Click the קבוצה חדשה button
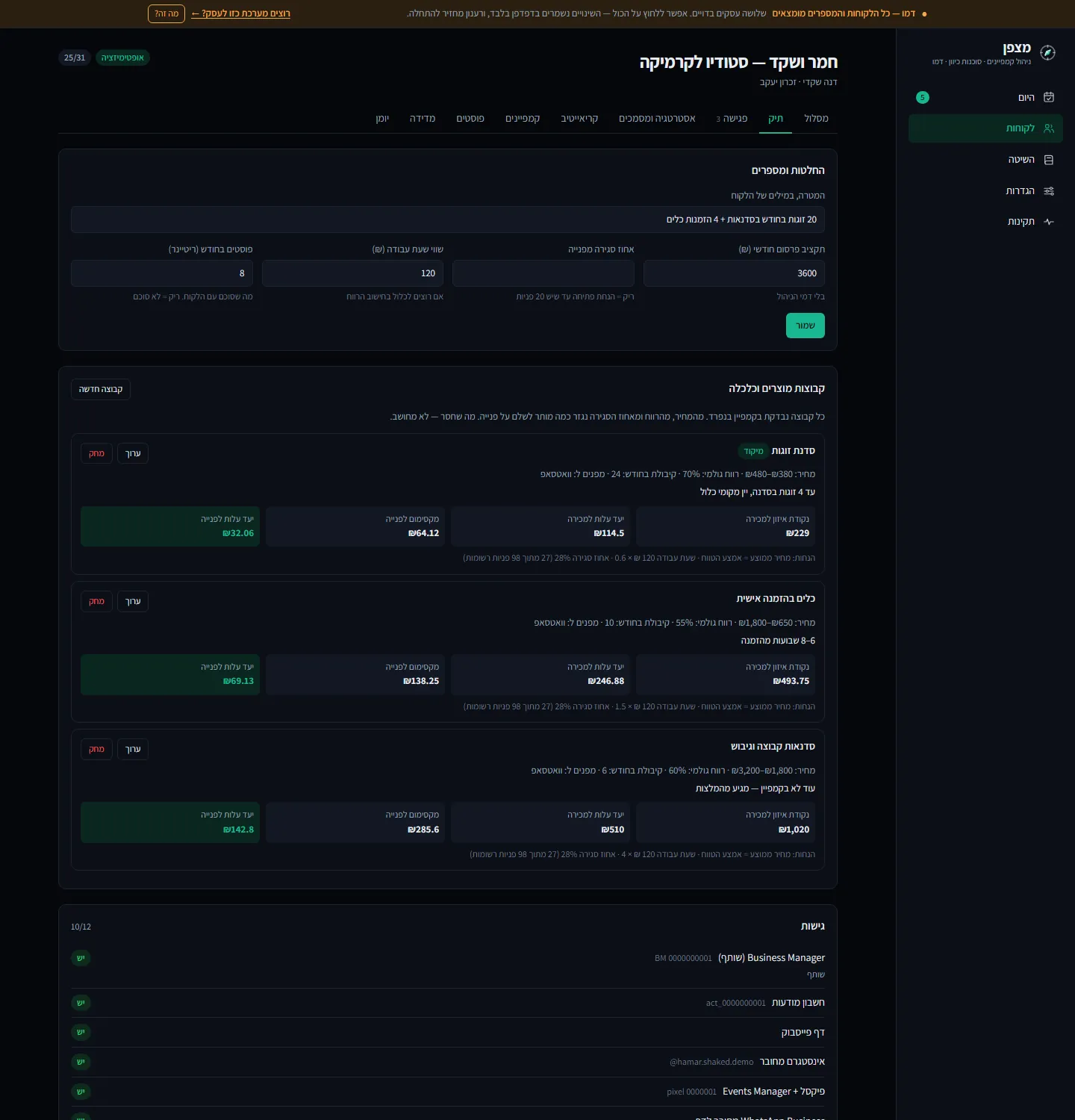 (101, 389)
